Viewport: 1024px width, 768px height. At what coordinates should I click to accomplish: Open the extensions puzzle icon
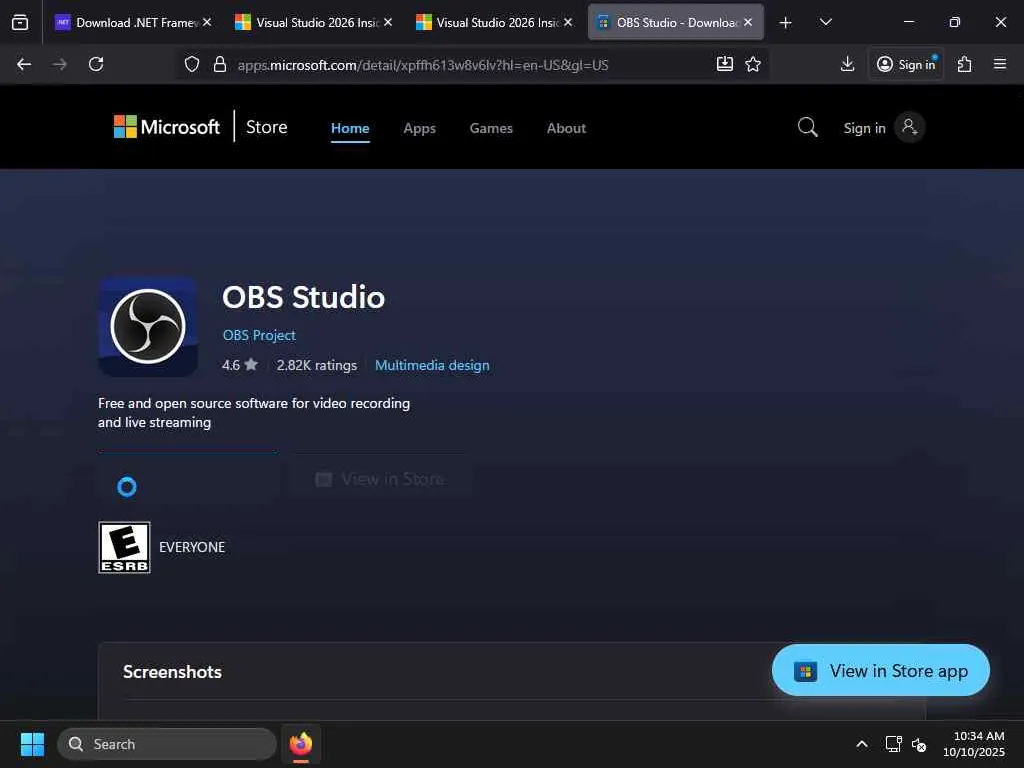(x=964, y=64)
